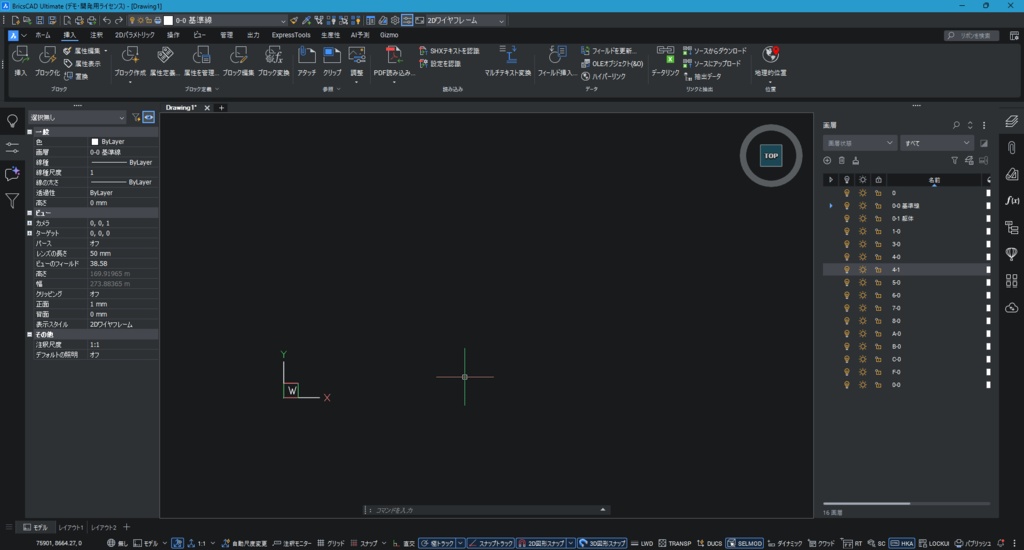Click the フィールド挿入 (Insert field) icon
The height and width of the screenshot is (550, 1024).
point(557,56)
